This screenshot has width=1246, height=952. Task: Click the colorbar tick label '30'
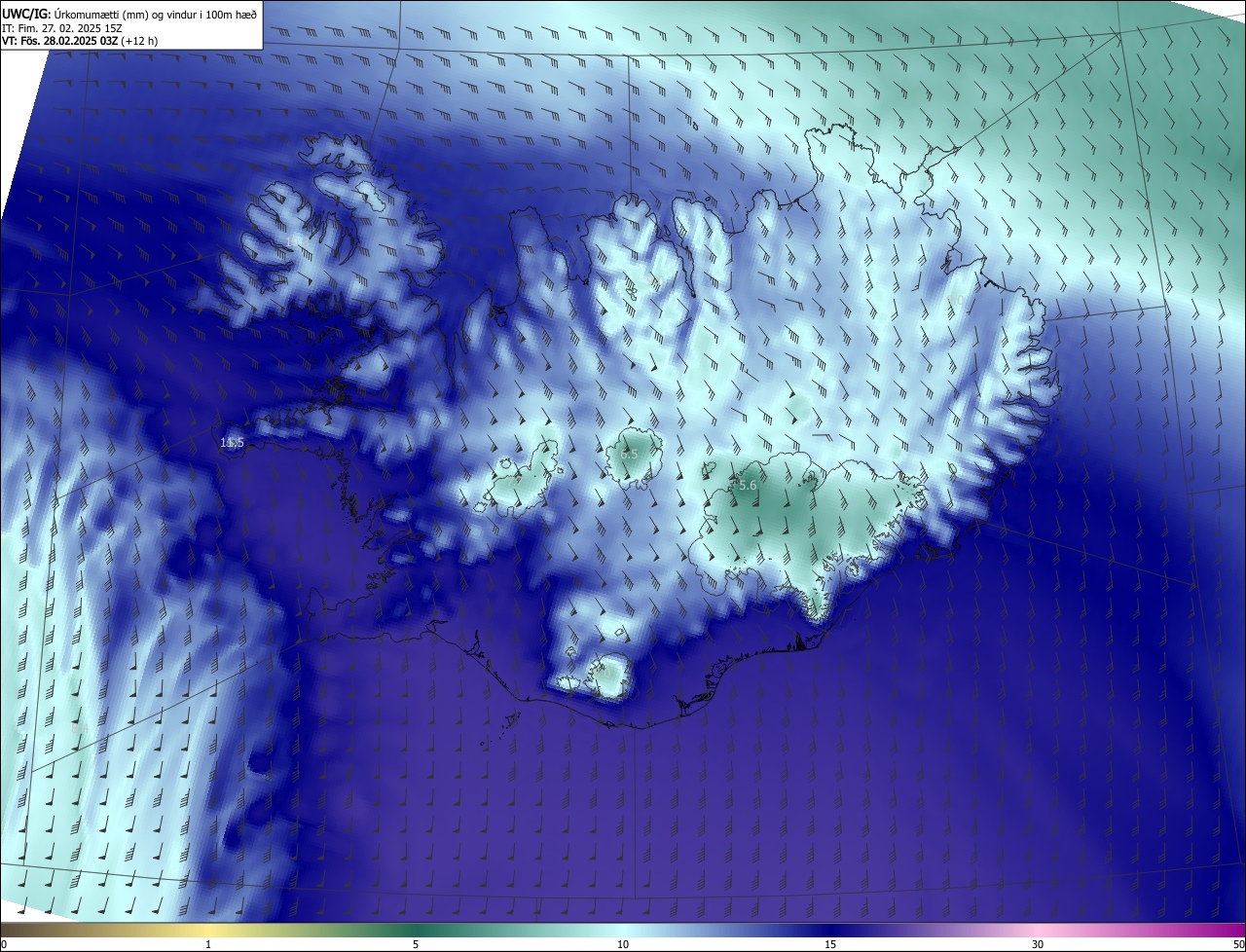[x=1038, y=944]
